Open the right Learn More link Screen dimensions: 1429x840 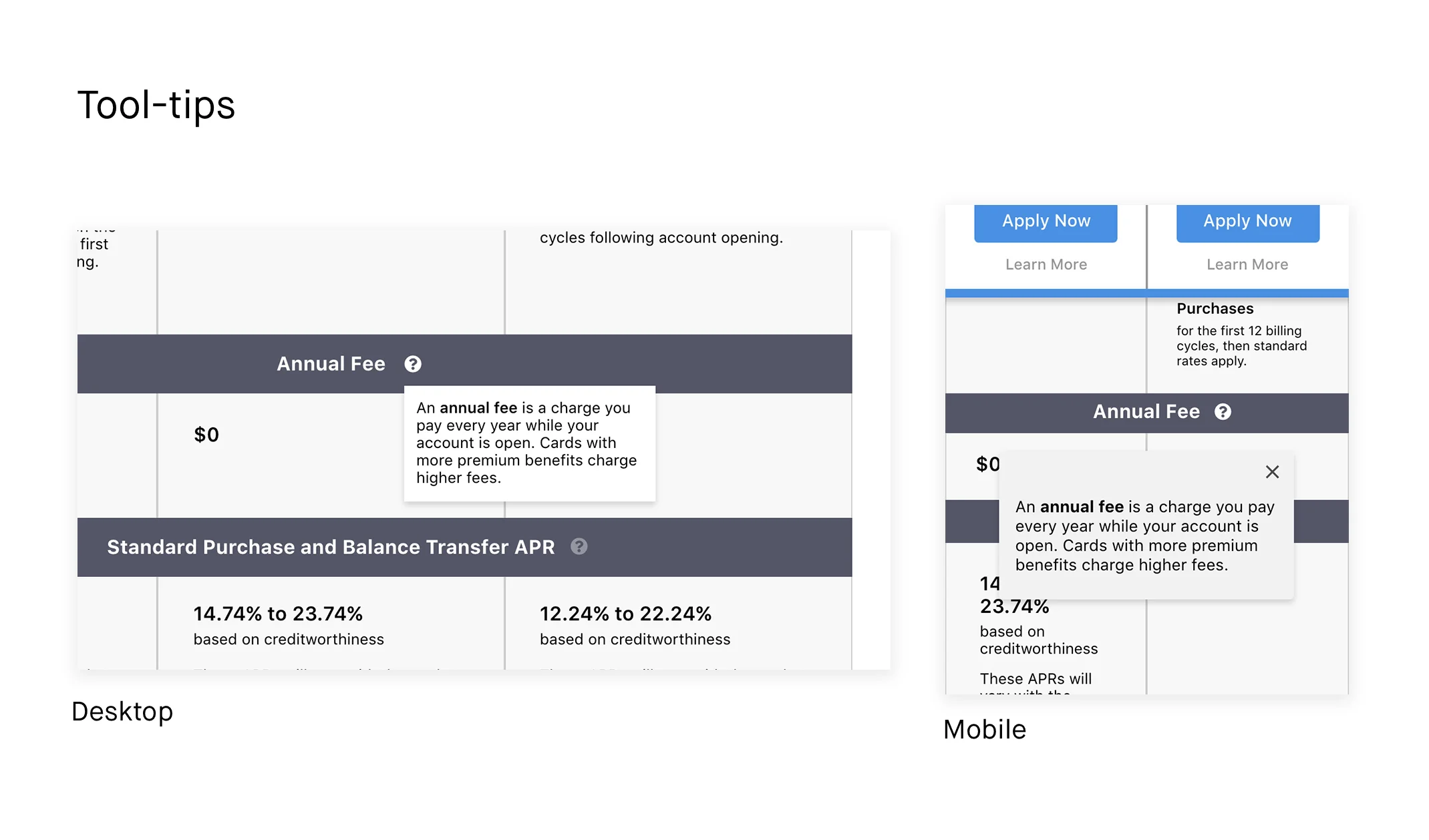pyautogui.click(x=1247, y=264)
